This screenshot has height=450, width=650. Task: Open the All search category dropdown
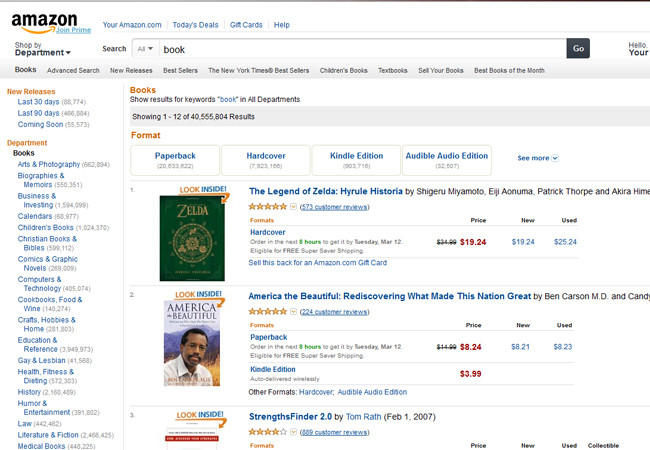(145, 49)
